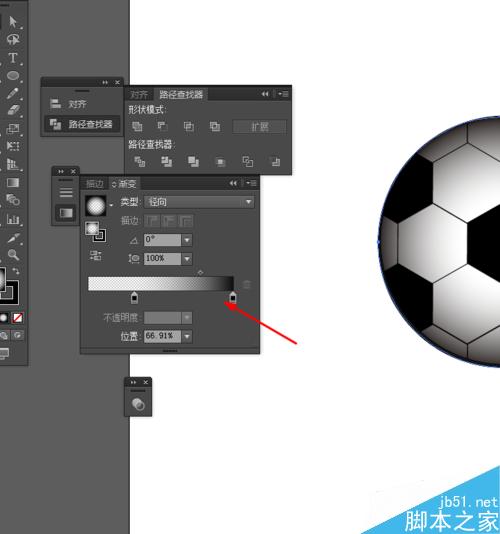Image resolution: width=500 pixels, height=534 pixels.
Task: Click the gradient ramp bar
Action: pos(161,283)
